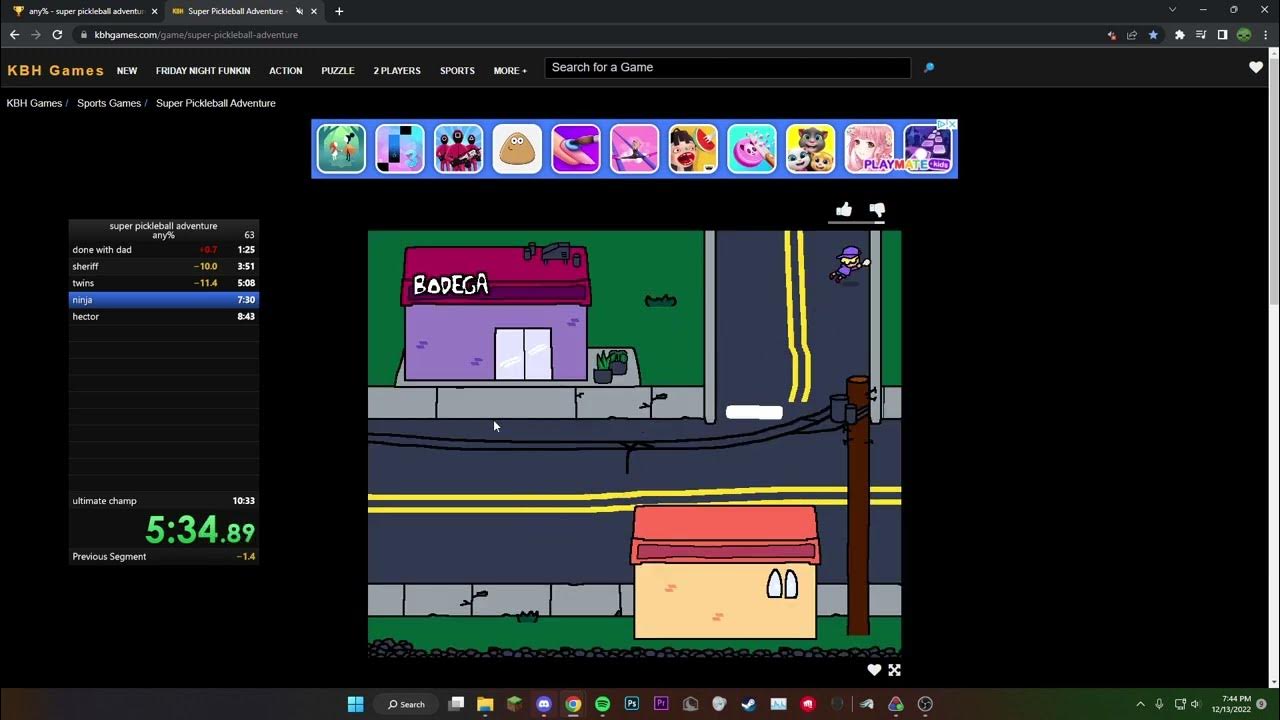Image resolution: width=1280 pixels, height=720 pixels.
Task: Click the volume speaker icon in the system tray
Action: click(1195, 704)
